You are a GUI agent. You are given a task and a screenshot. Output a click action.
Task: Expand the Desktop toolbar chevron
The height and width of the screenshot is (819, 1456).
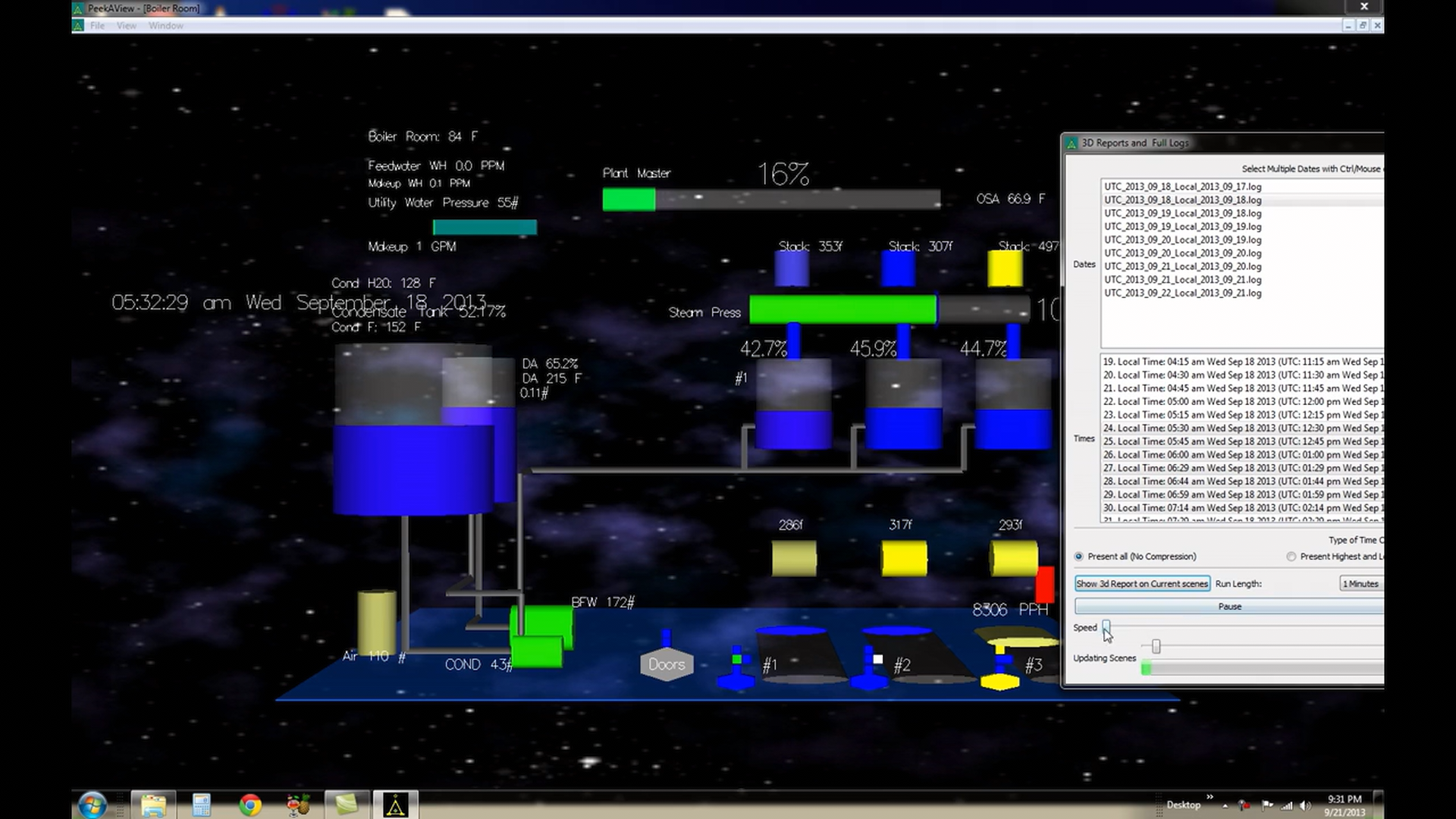pos(1210,798)
